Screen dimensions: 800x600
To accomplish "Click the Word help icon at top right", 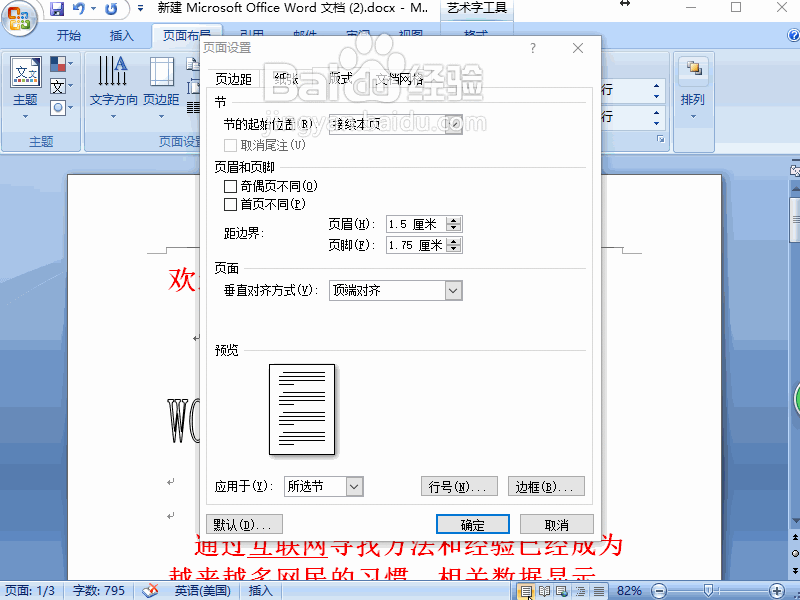I will (793, 35).
